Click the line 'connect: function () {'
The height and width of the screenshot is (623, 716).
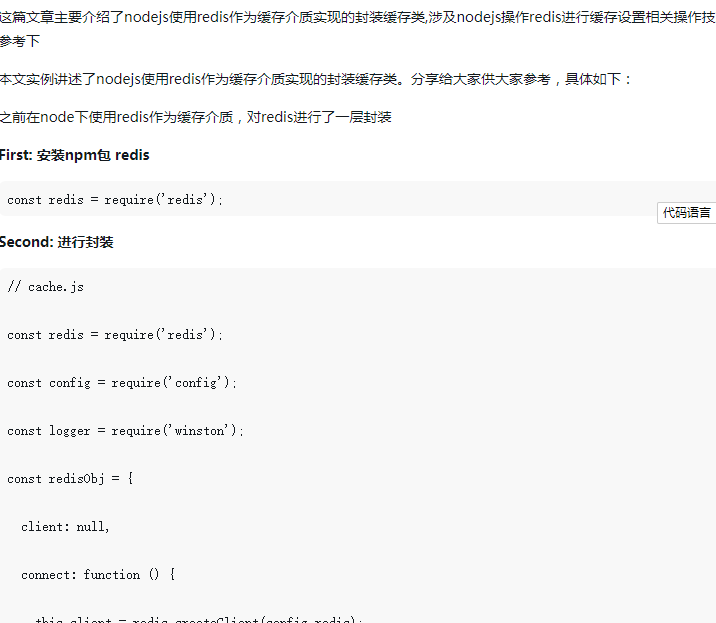pyautogui.click(x=98, y=575)
